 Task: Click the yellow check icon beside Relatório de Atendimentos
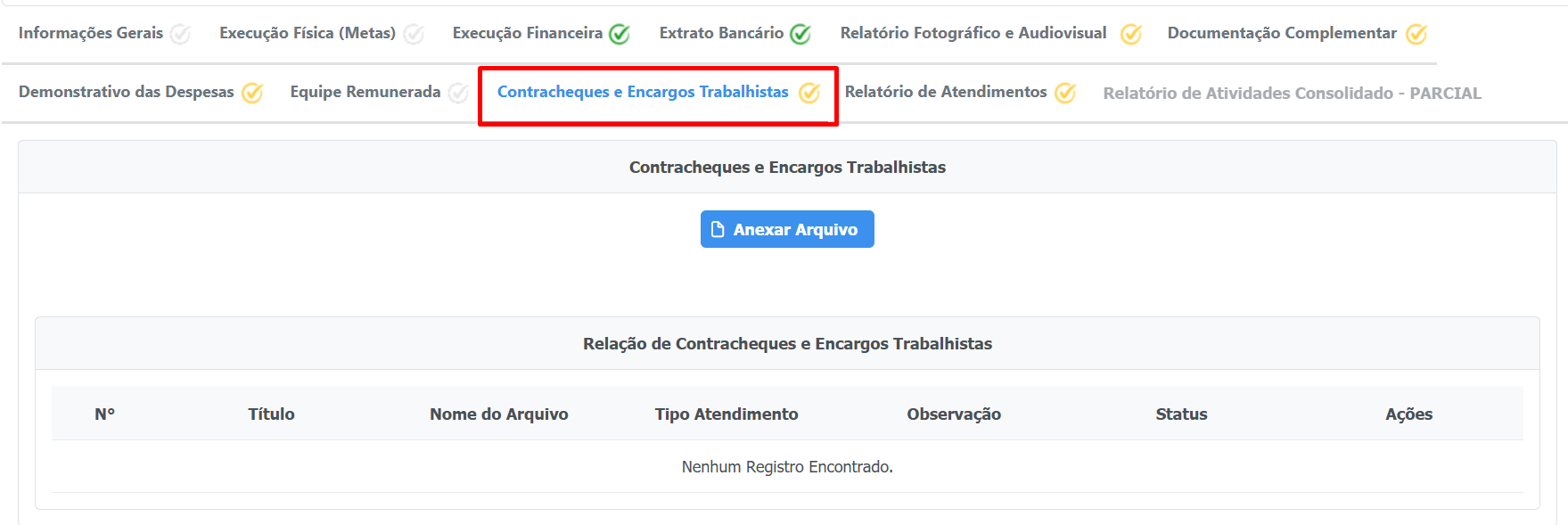[1065, 93]
